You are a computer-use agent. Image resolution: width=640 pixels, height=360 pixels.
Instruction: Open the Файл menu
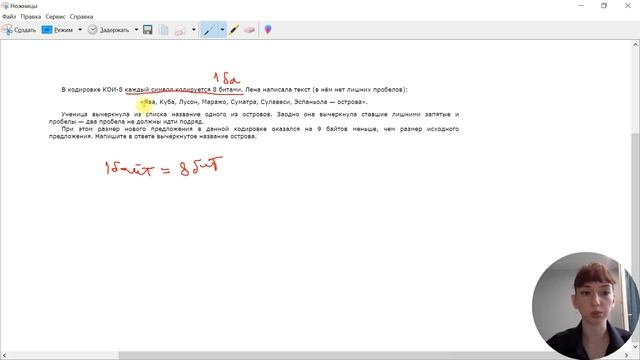(x=9, y=17)
